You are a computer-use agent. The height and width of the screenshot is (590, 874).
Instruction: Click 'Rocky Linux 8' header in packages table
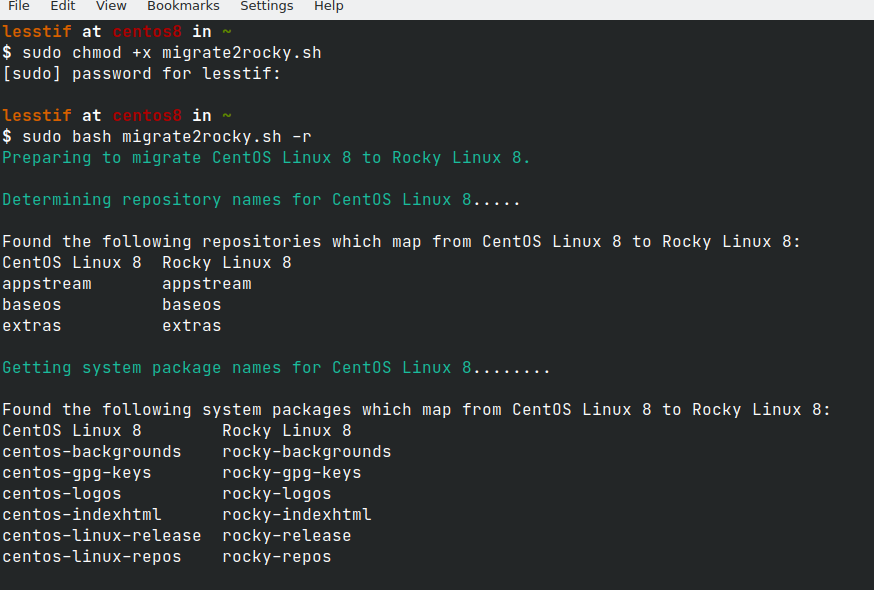click(x=287, y=431)
